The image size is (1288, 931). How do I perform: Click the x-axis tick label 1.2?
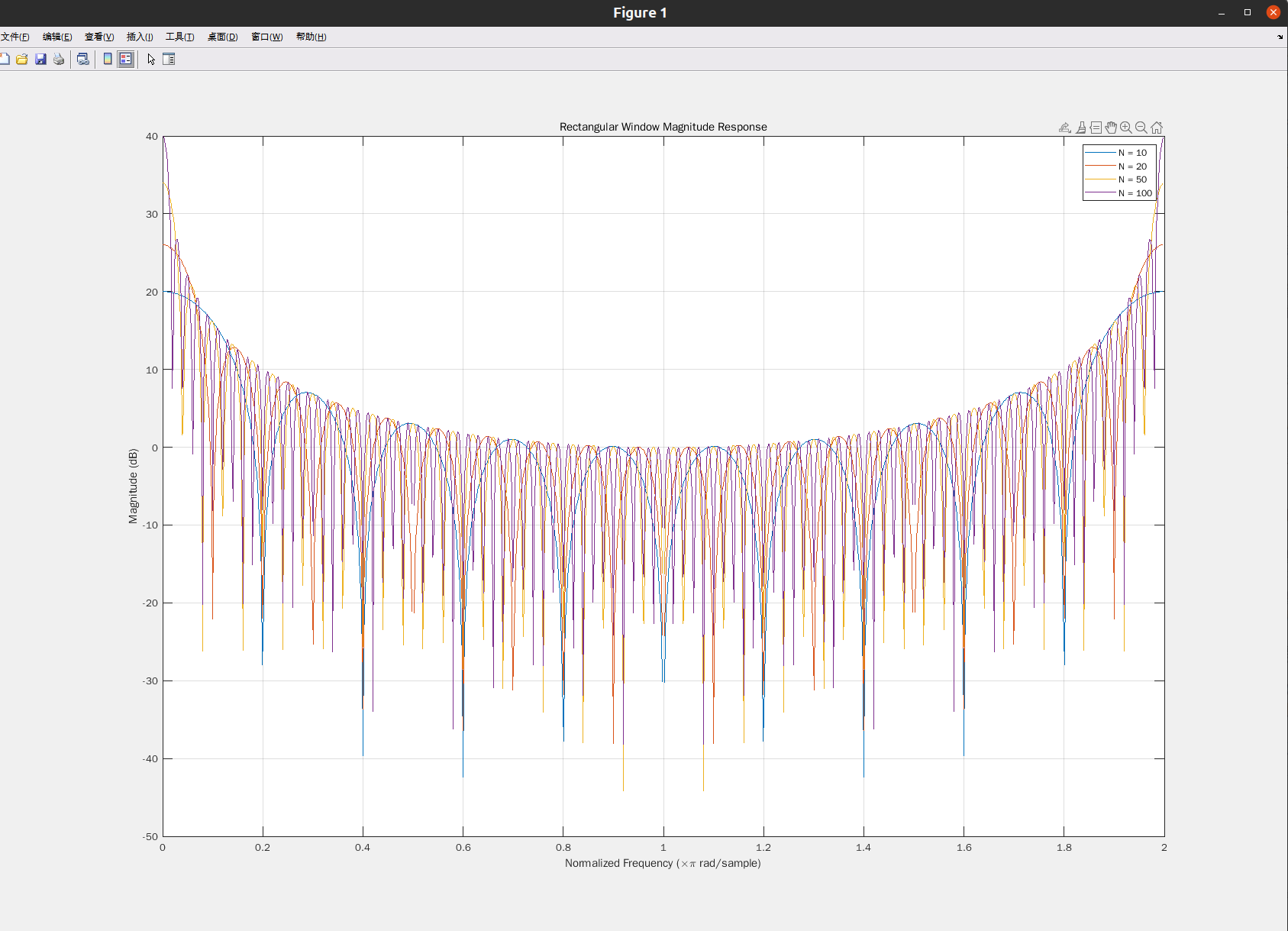pos(763,847)
